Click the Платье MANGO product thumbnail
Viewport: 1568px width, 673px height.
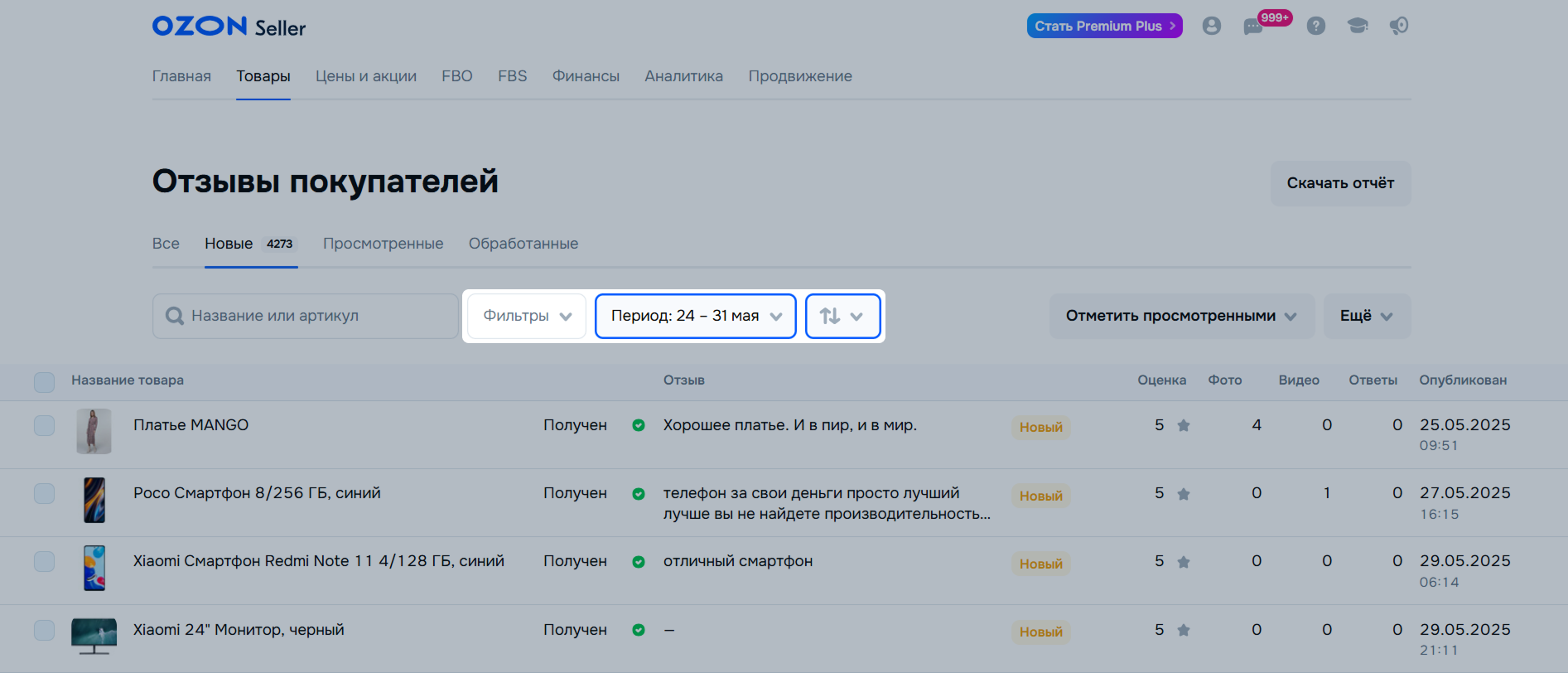(94, 431)
